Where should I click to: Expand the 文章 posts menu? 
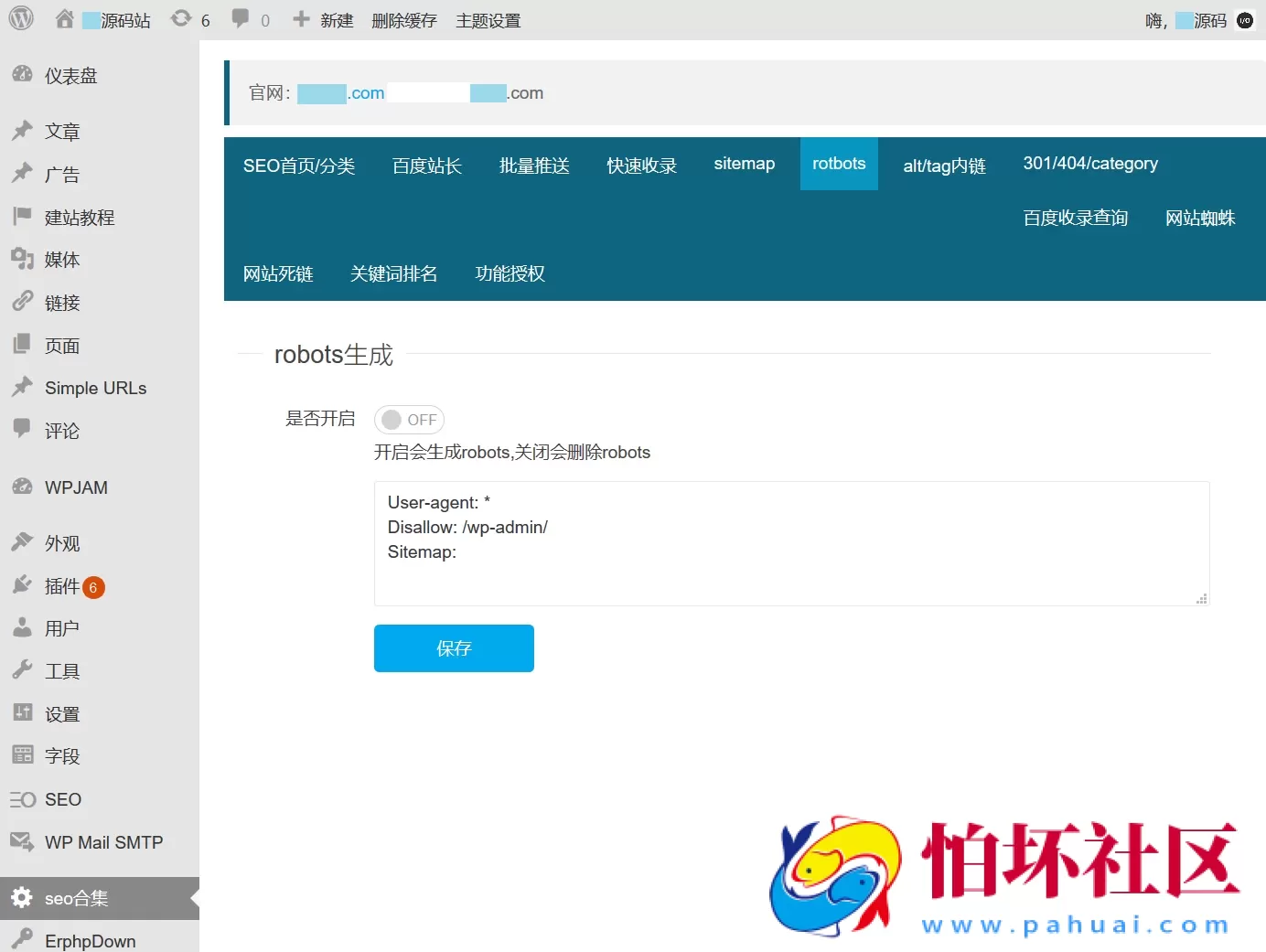tap(22, 131)
